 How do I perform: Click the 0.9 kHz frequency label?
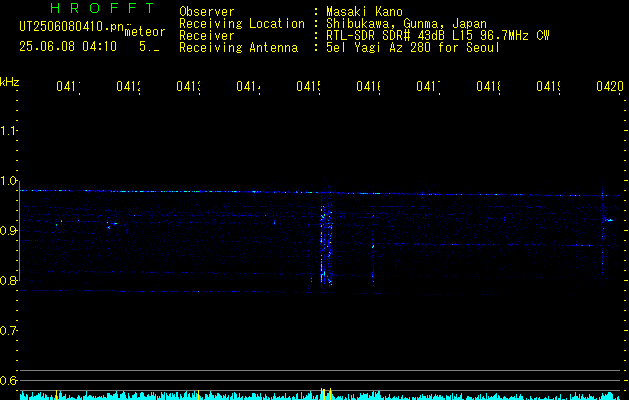[x=8, y=231]
